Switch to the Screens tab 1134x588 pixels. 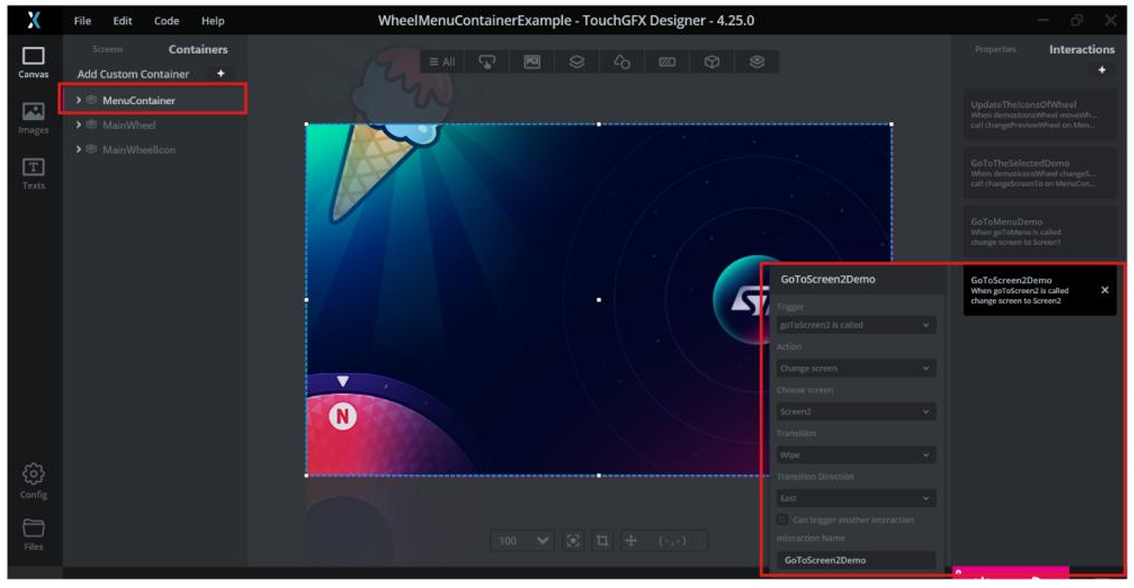tap(108, 49)
